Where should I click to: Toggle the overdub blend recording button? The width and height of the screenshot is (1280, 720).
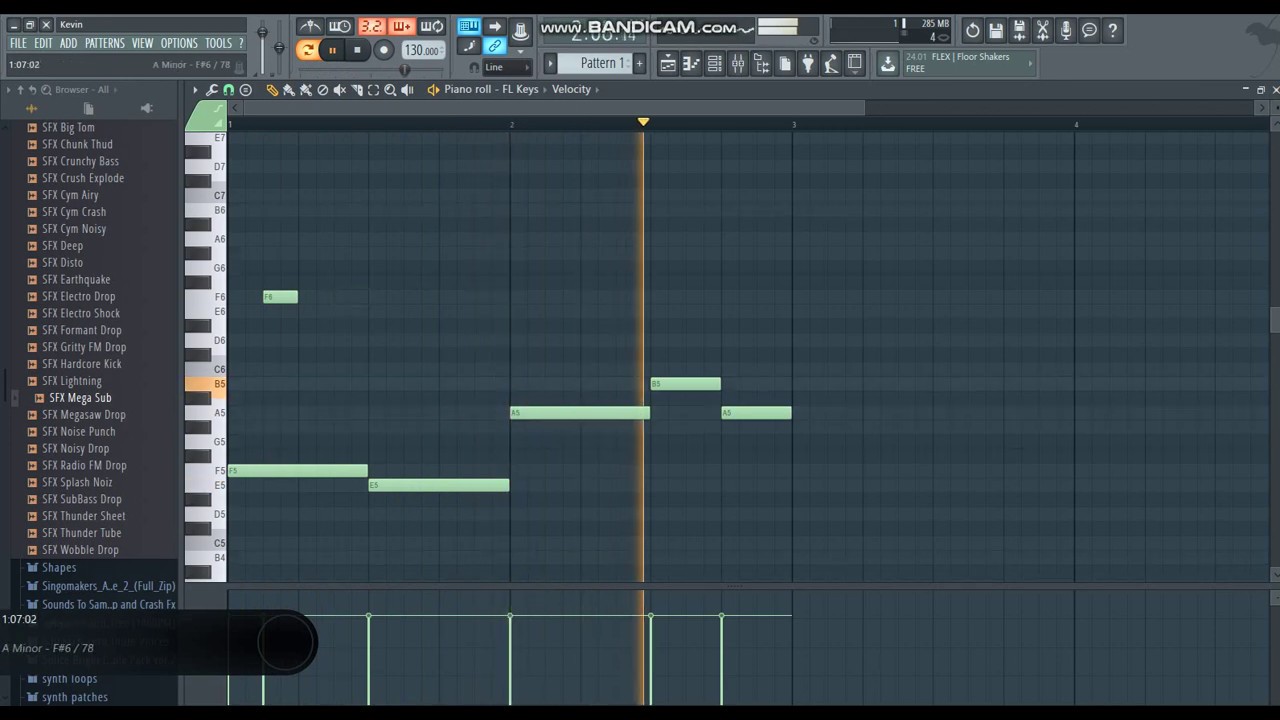[402, 26]
